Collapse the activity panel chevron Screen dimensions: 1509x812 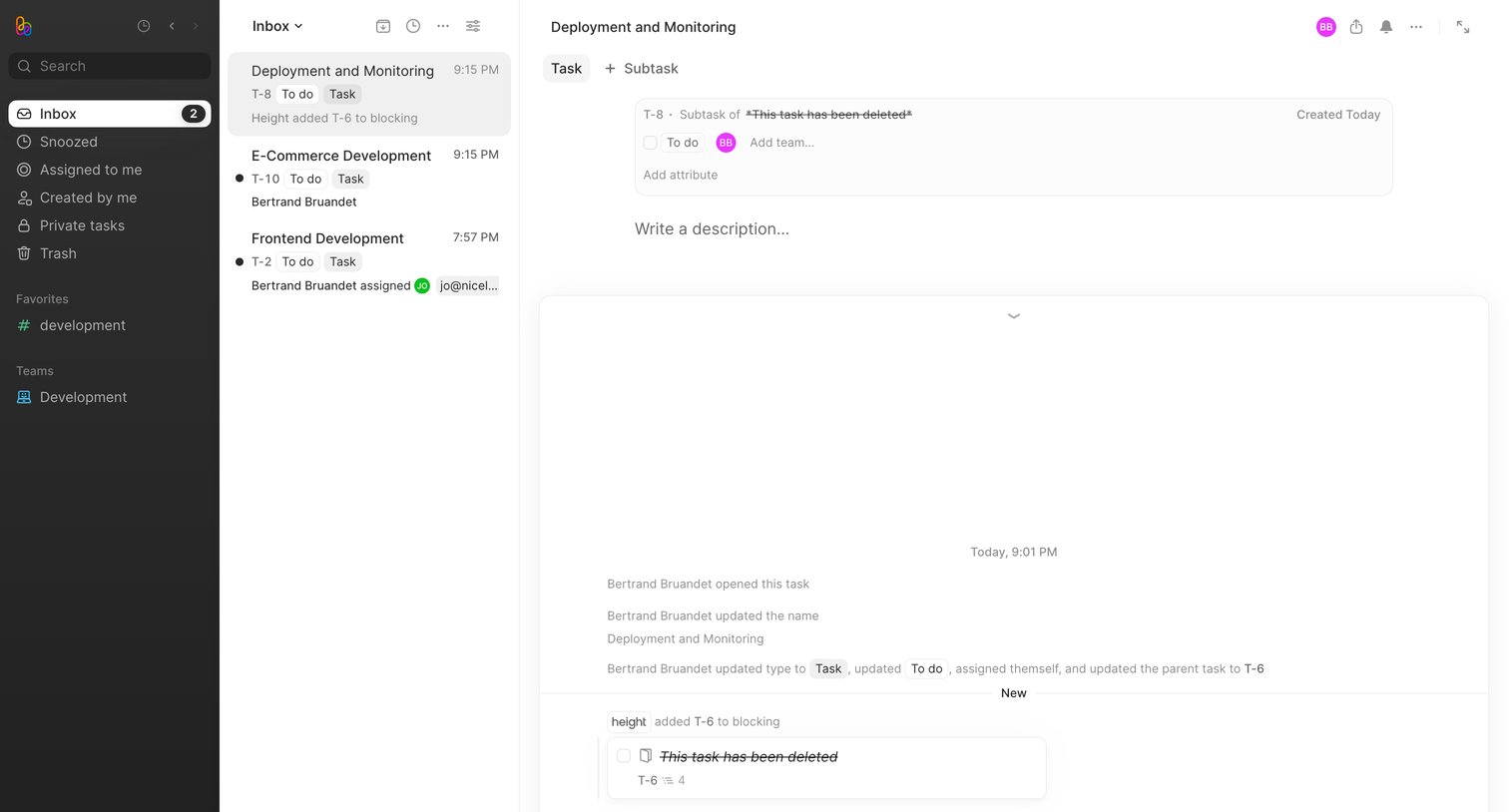pyautogui.click(x=1014, y=316)
